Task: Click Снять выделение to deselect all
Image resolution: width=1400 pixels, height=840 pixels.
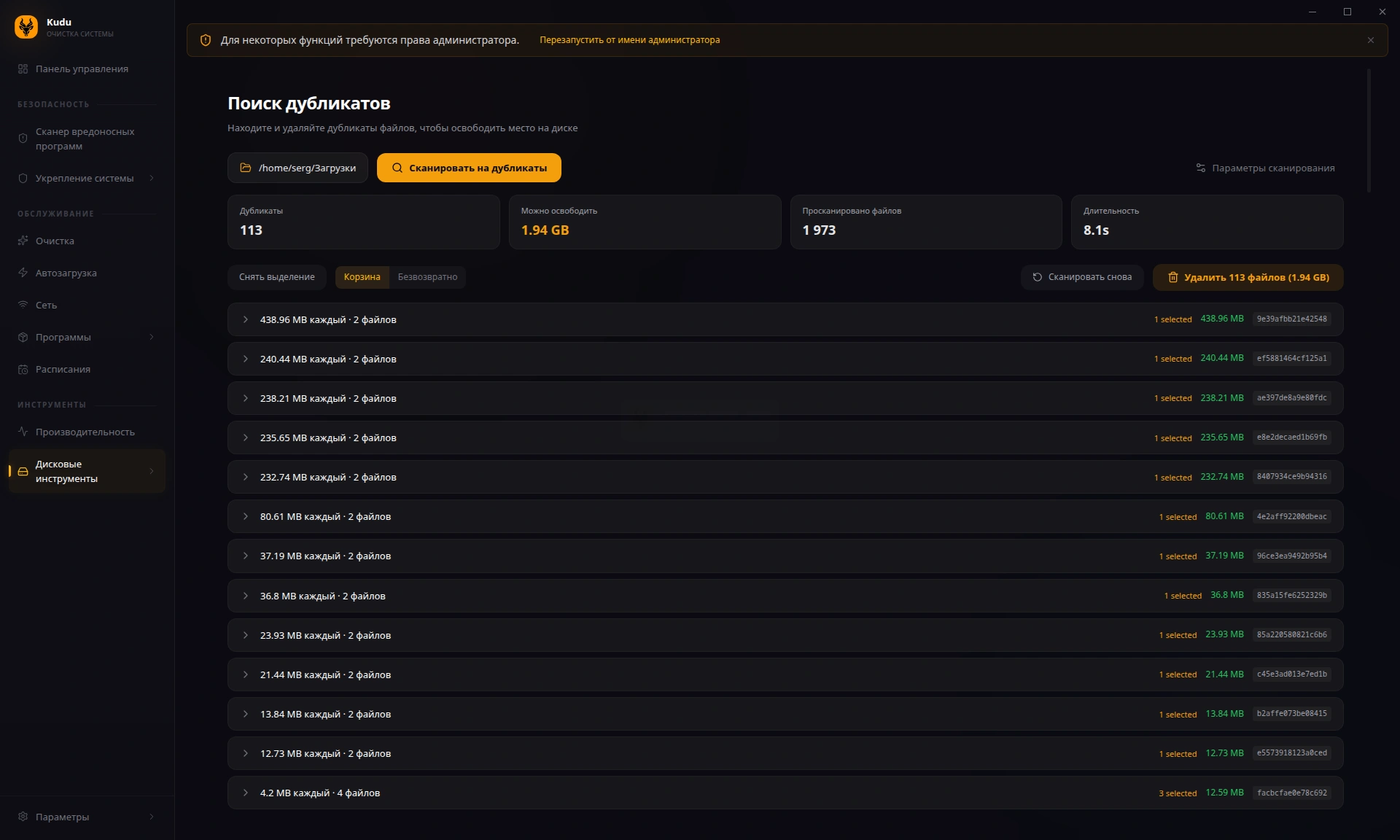Action: click(276, 277)
